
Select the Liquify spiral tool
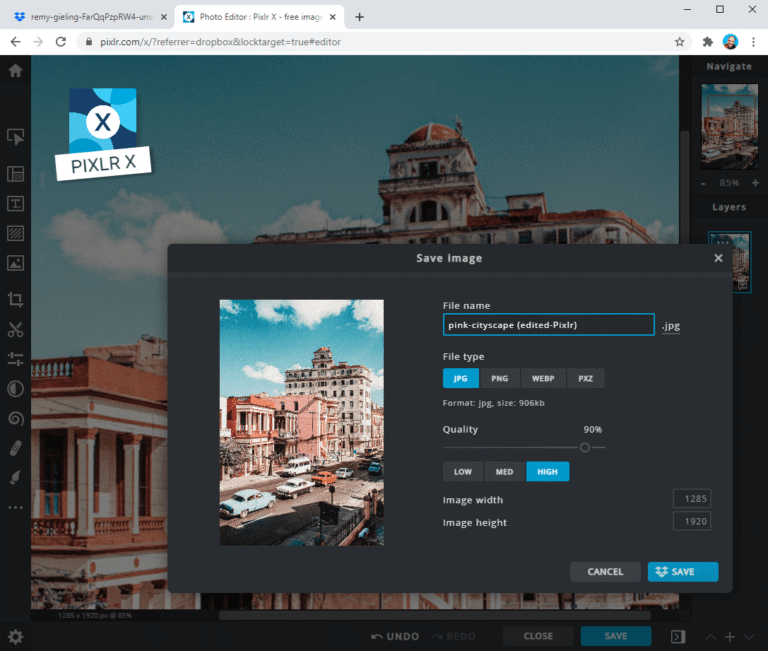(15, 419)
